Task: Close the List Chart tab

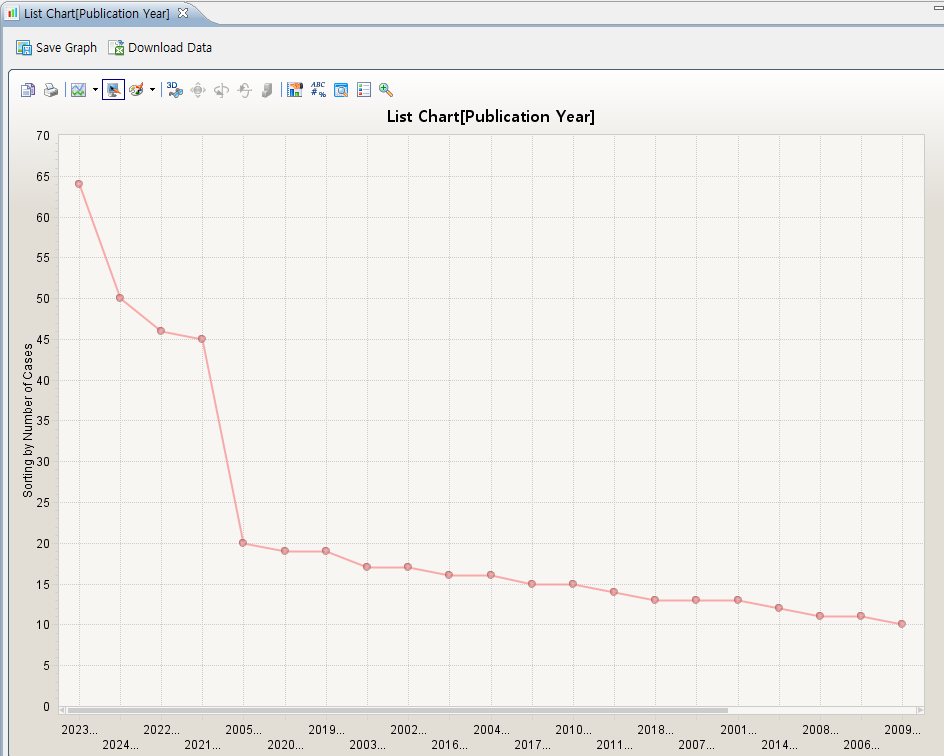Action: pyautogui.click(x=183, y=13)
